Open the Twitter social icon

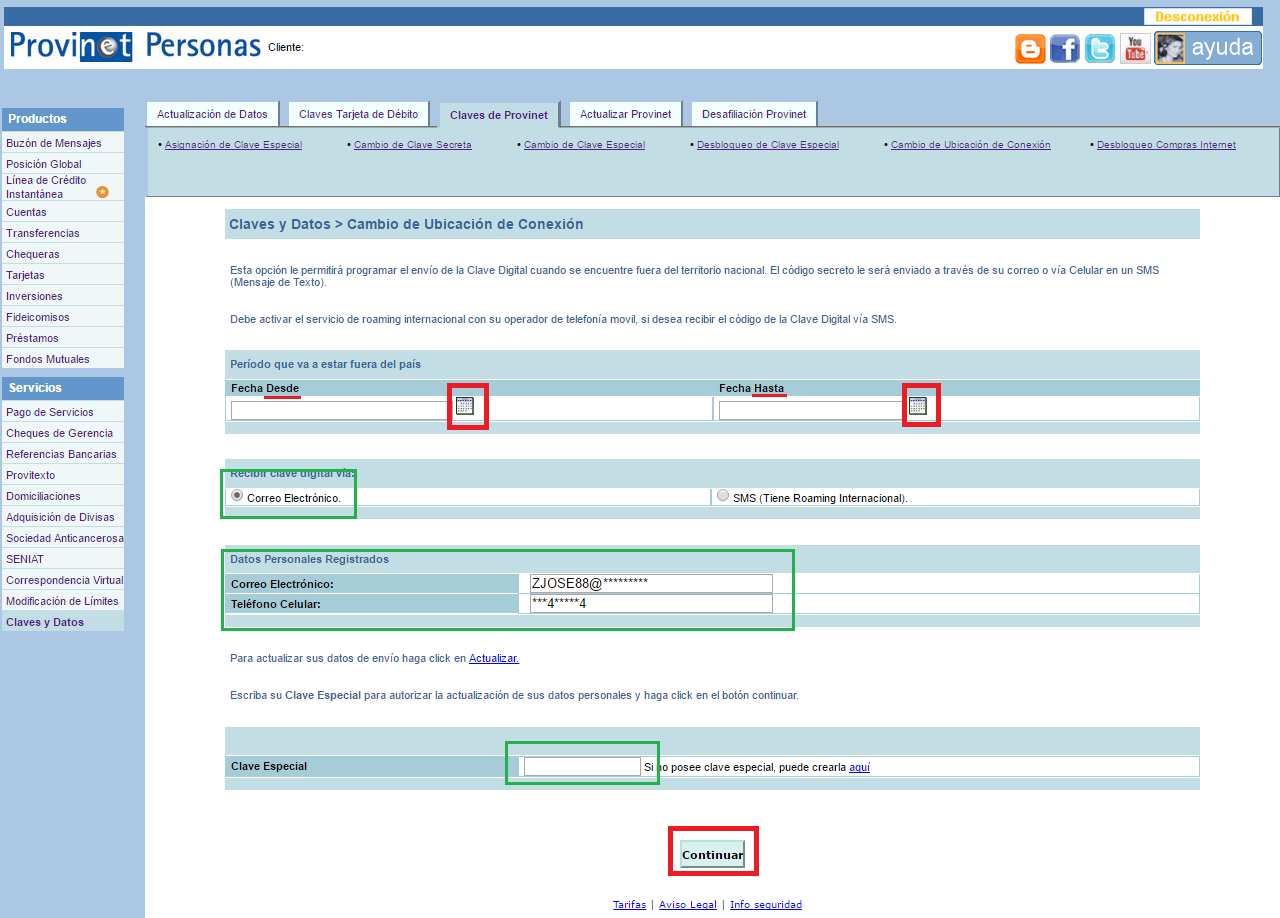[1100, 48]
